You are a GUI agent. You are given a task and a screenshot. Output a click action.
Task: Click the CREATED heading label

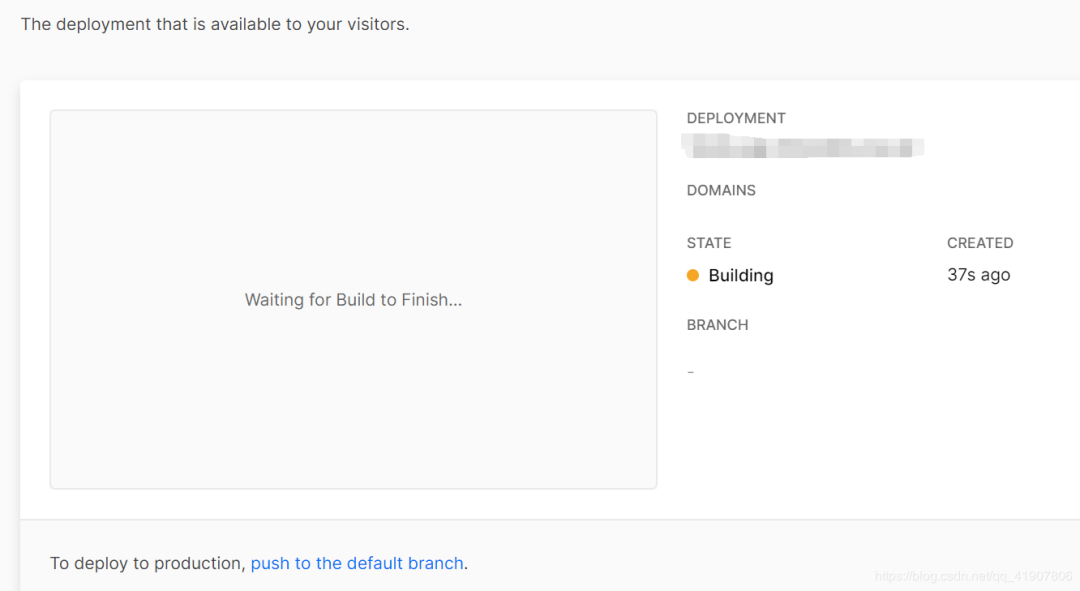click(x=980, y=243)
